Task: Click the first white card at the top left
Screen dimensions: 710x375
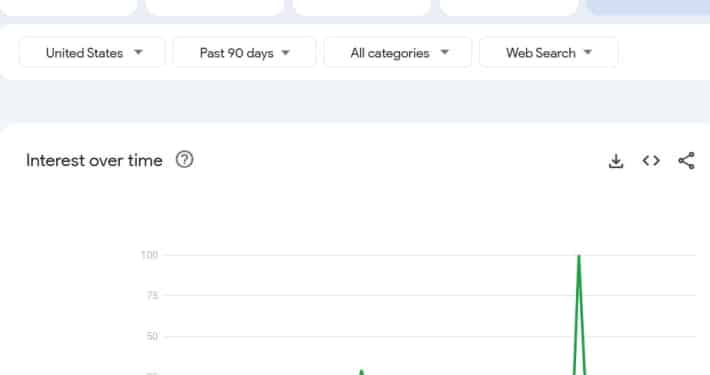Action: (x=68, y=7)
